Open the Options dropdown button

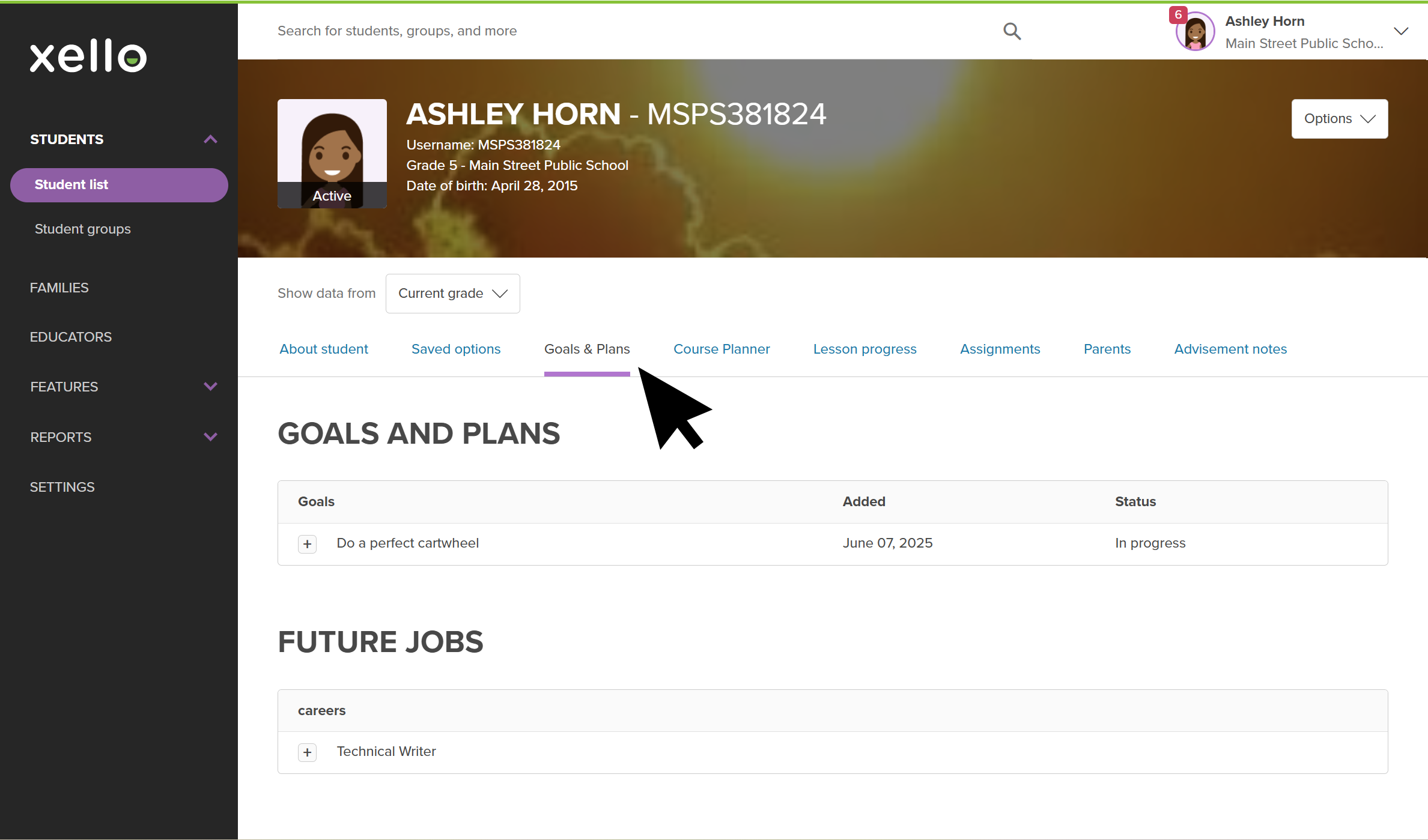click(x=1340, y=119)
